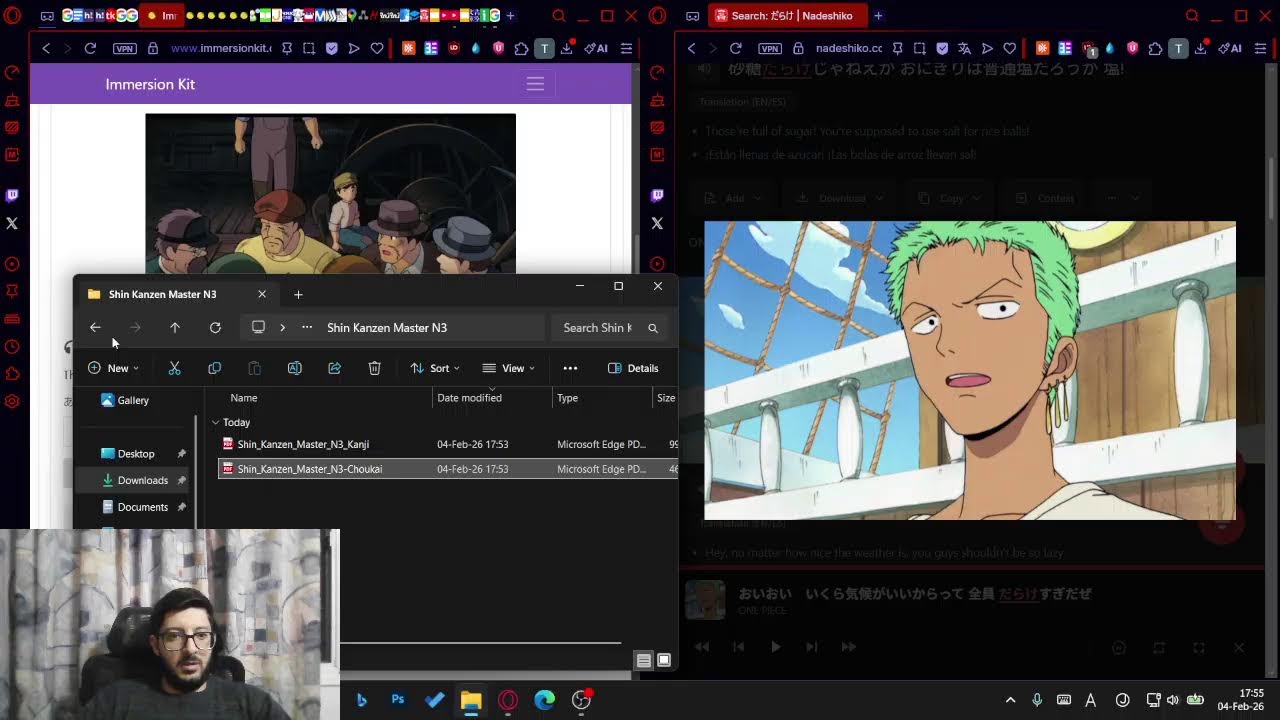The height and width of the screenshot is (720, 1280).
Task: Open the Immersion Kit hamburger menu
Action: [535, 84]
